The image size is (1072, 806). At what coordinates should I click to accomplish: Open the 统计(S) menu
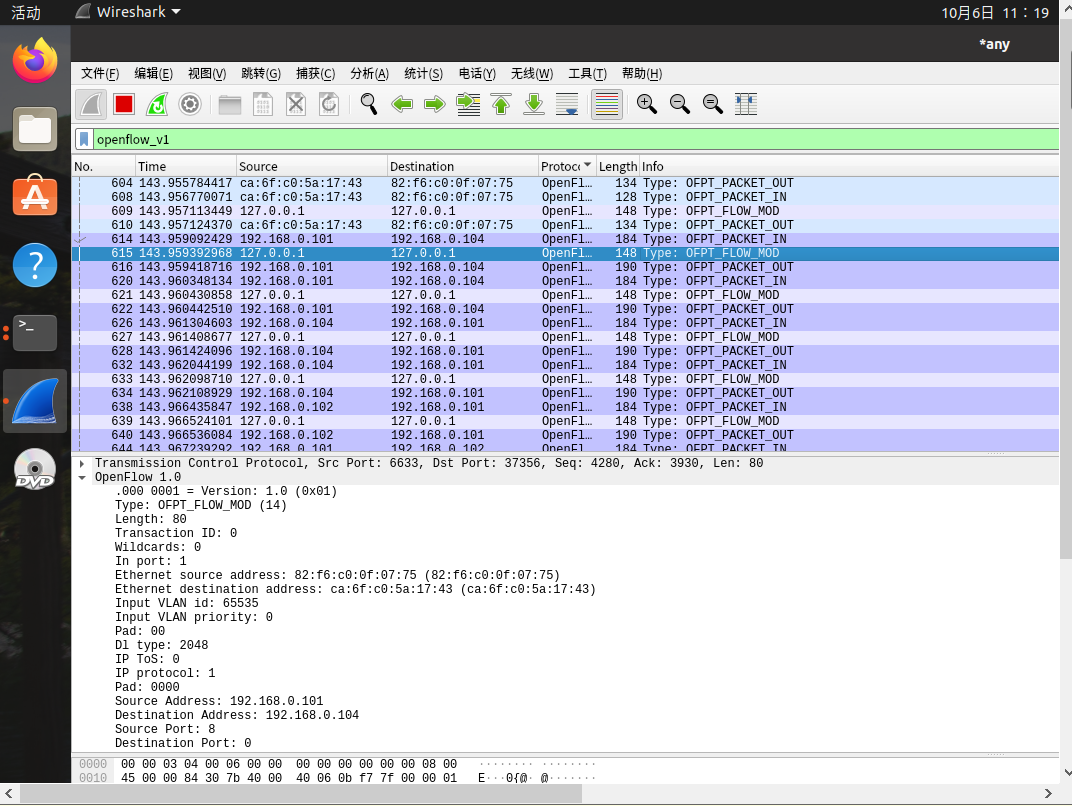coord(423,74)
